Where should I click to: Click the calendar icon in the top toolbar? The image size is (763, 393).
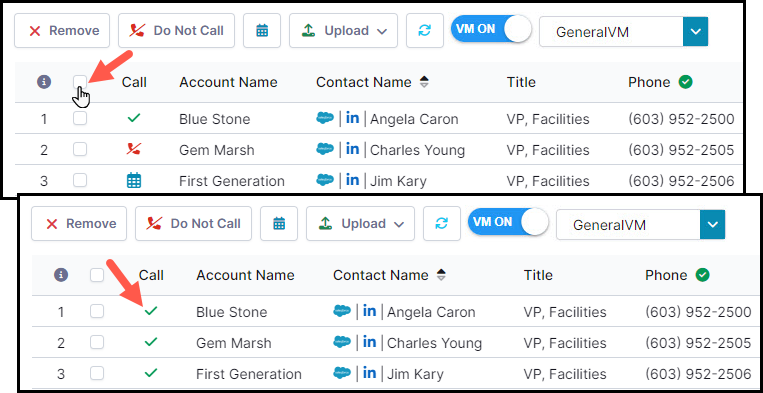262,31
